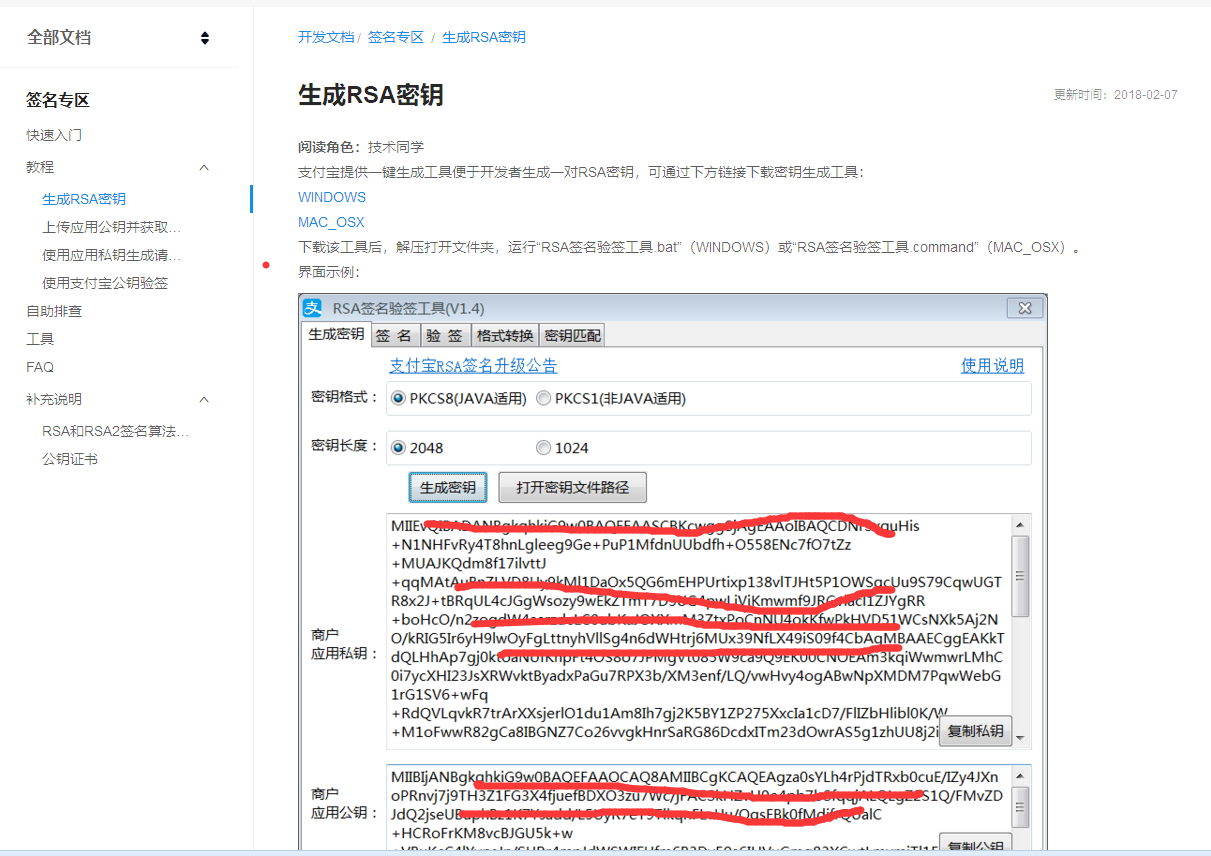This screenshot has width=1211, height=856.
Task: Click 开发文档 breadcrumb link
Action: click(x=326, y=37)
